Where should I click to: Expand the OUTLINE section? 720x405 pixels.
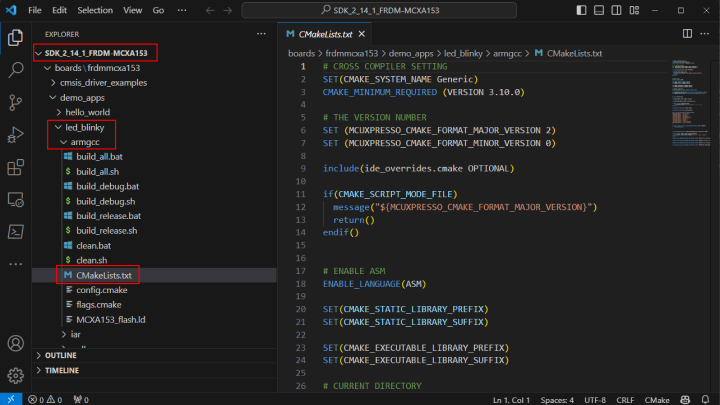[x=60, y=355]
